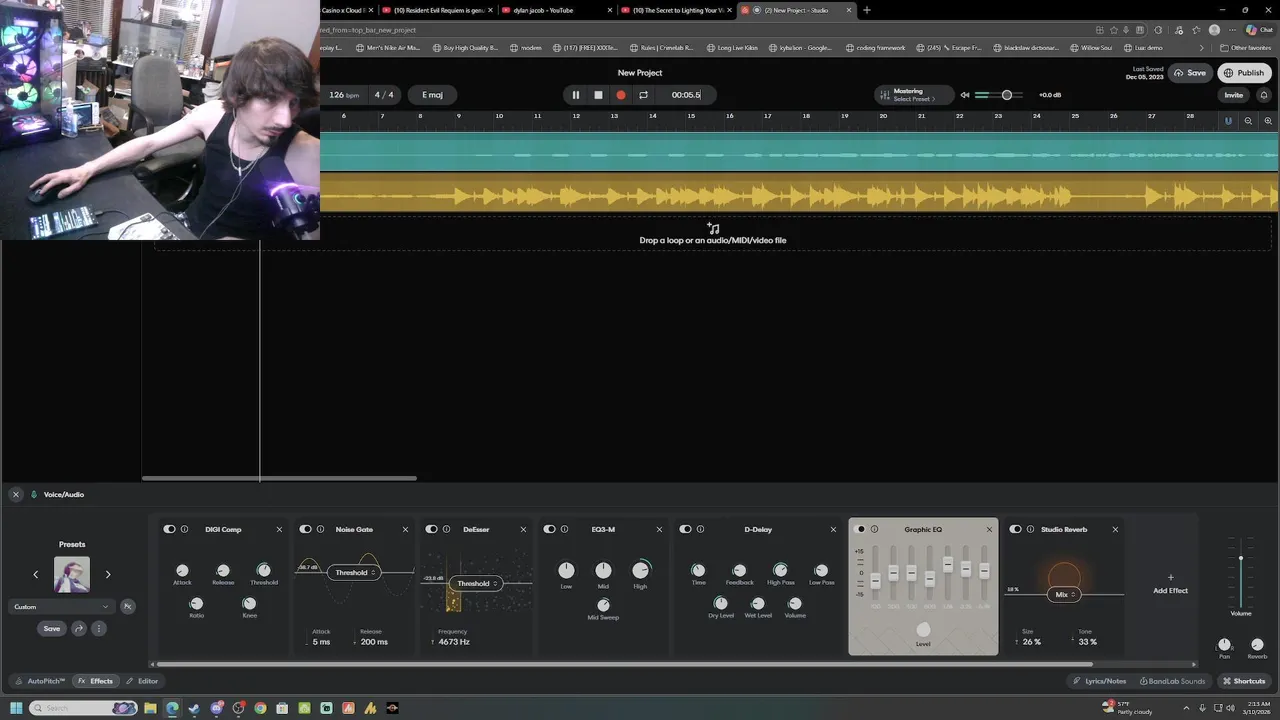Invite collaborators to the project
The height and width of the screenshot is (720, 1280).
tap(1234, 95)
